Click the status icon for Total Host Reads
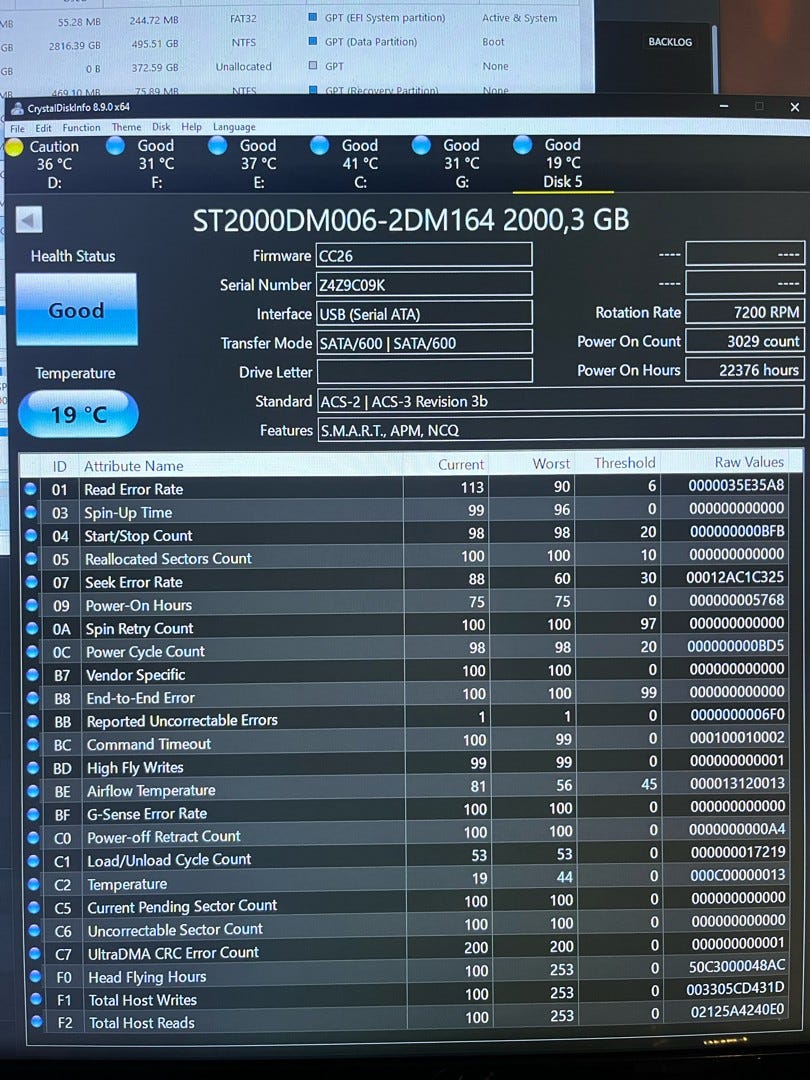The image size is (810, 1080). (x=37, y=1022)
